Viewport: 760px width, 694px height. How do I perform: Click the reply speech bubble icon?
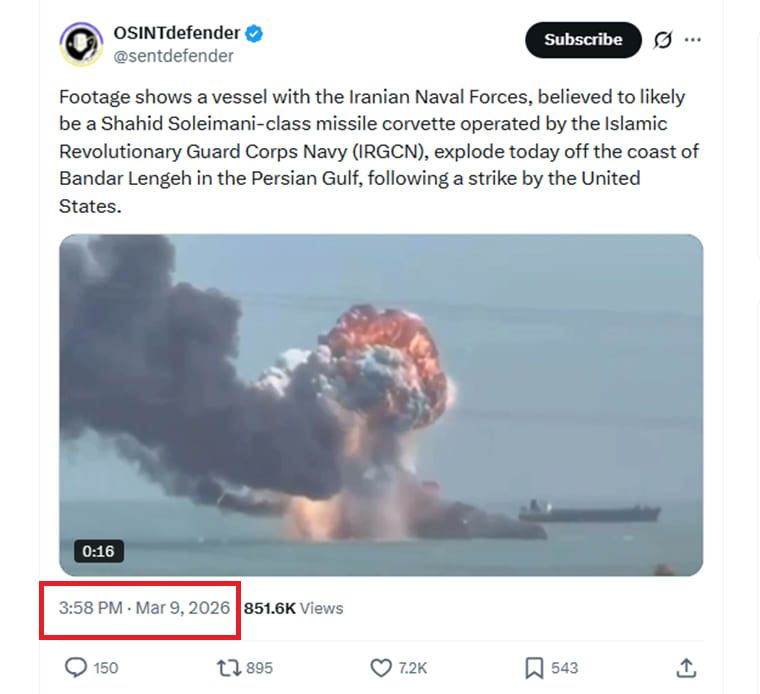tap(75, 667)
